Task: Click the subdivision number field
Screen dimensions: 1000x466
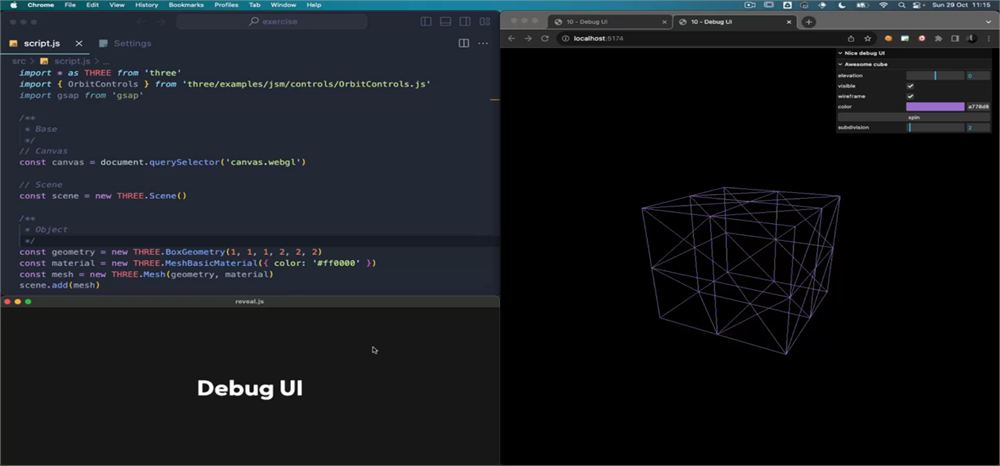Action: [978, 127]
